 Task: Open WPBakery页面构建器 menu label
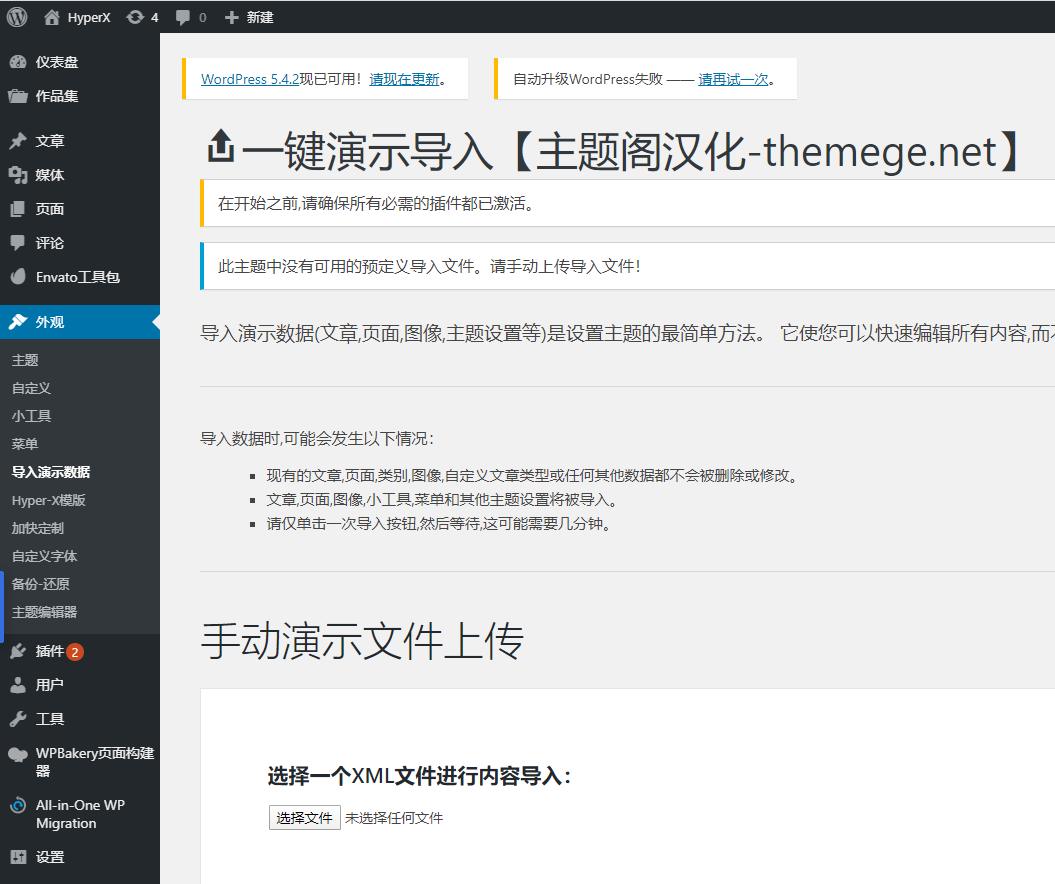click(95, 762)
